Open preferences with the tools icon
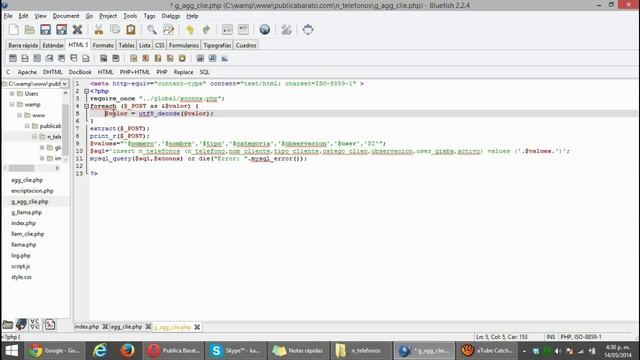This screenshot has height=360, width=640. tap(286, 30)
